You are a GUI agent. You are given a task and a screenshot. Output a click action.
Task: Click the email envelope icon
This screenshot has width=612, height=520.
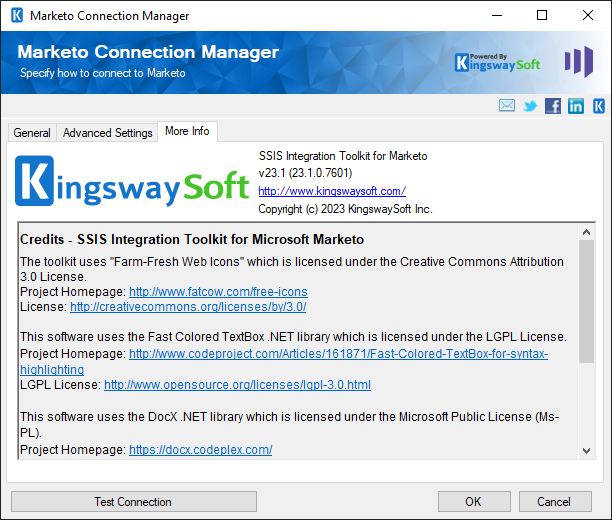pyautogui.click(x=507, y=105)
